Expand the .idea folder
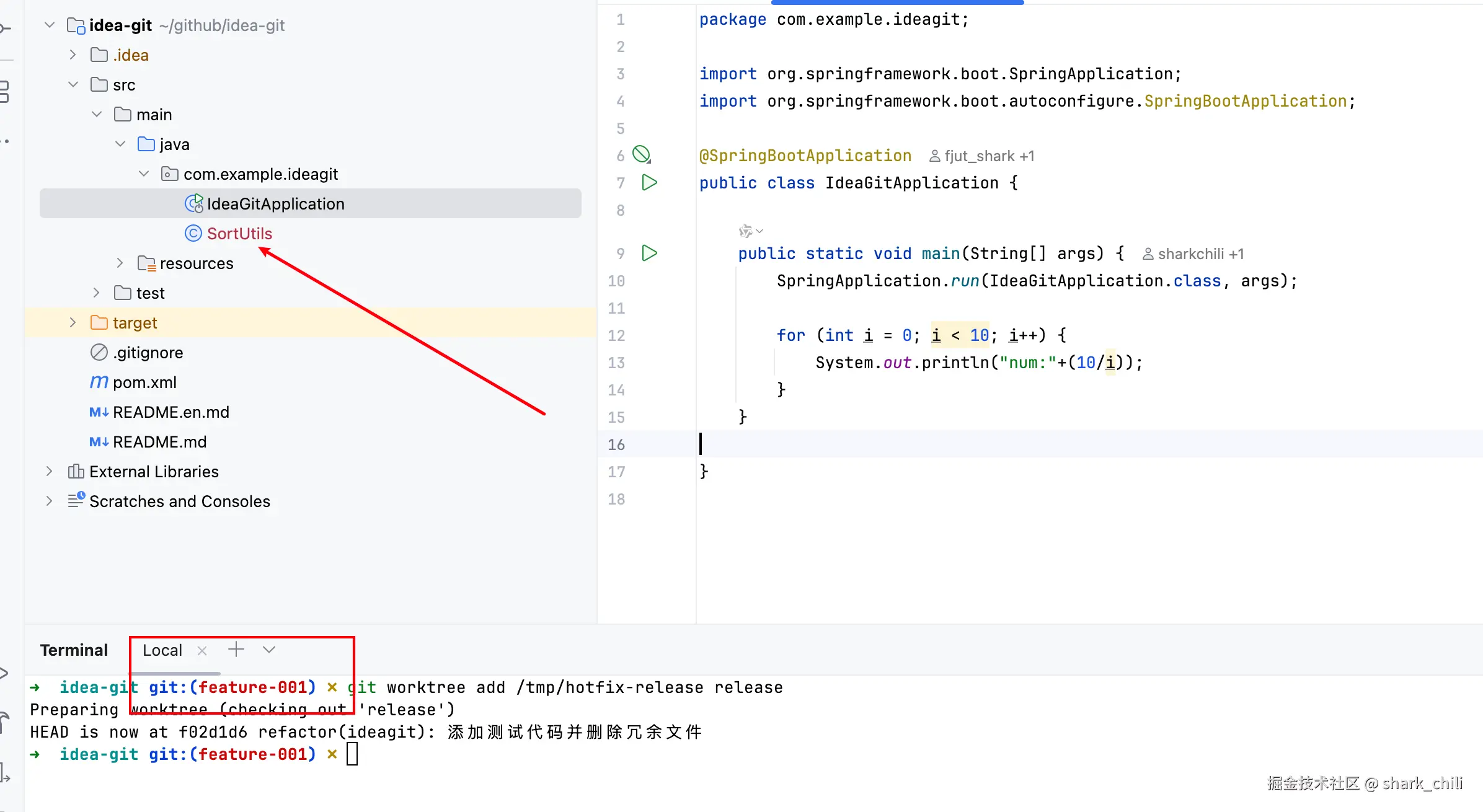Image resolution: width=1483 pixels, height=812 pixels. 73,55
